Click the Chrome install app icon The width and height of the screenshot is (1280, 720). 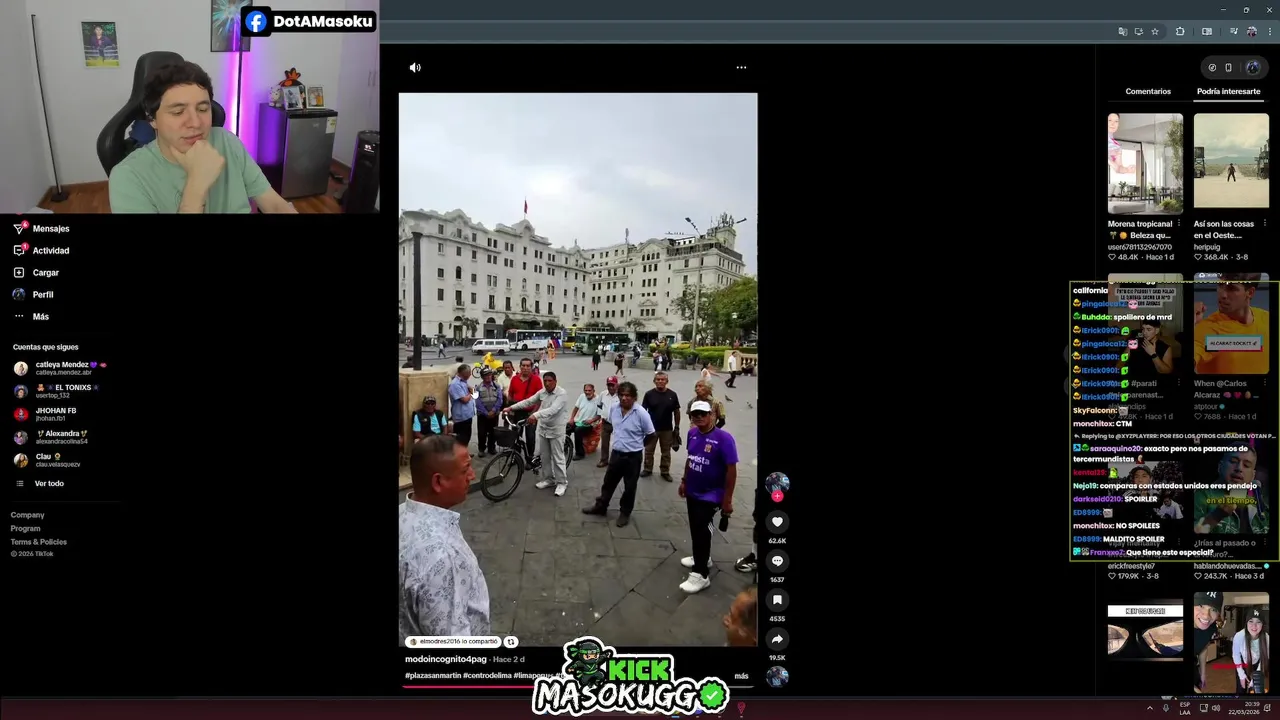[x=1138, y=31]
